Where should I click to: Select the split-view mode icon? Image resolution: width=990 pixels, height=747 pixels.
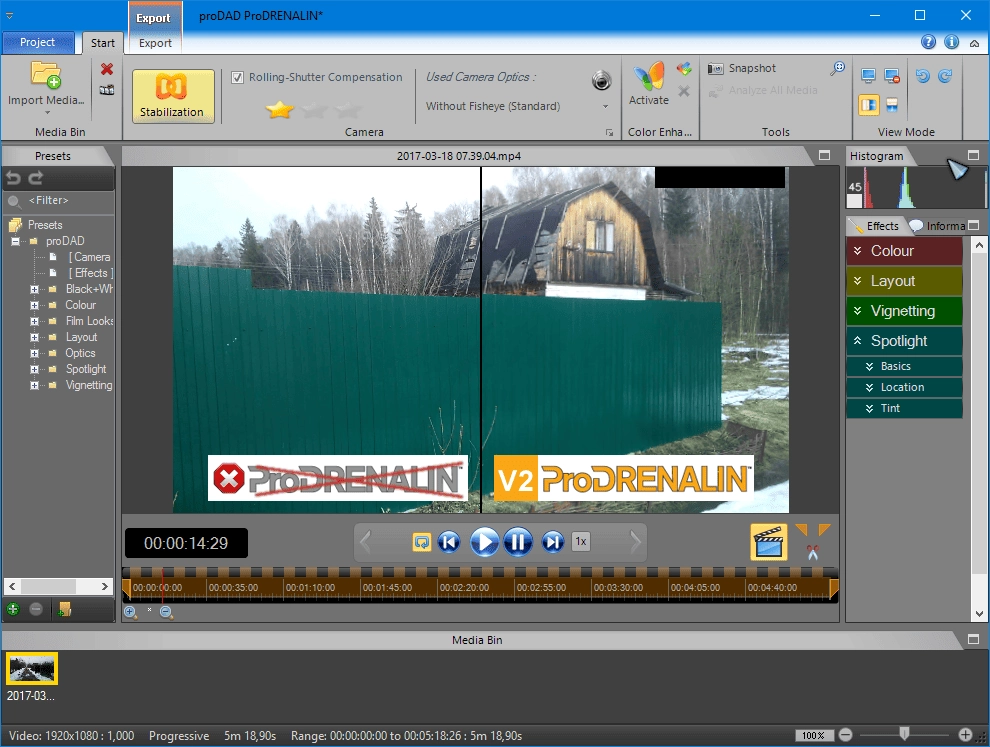(x=869, y=105)
